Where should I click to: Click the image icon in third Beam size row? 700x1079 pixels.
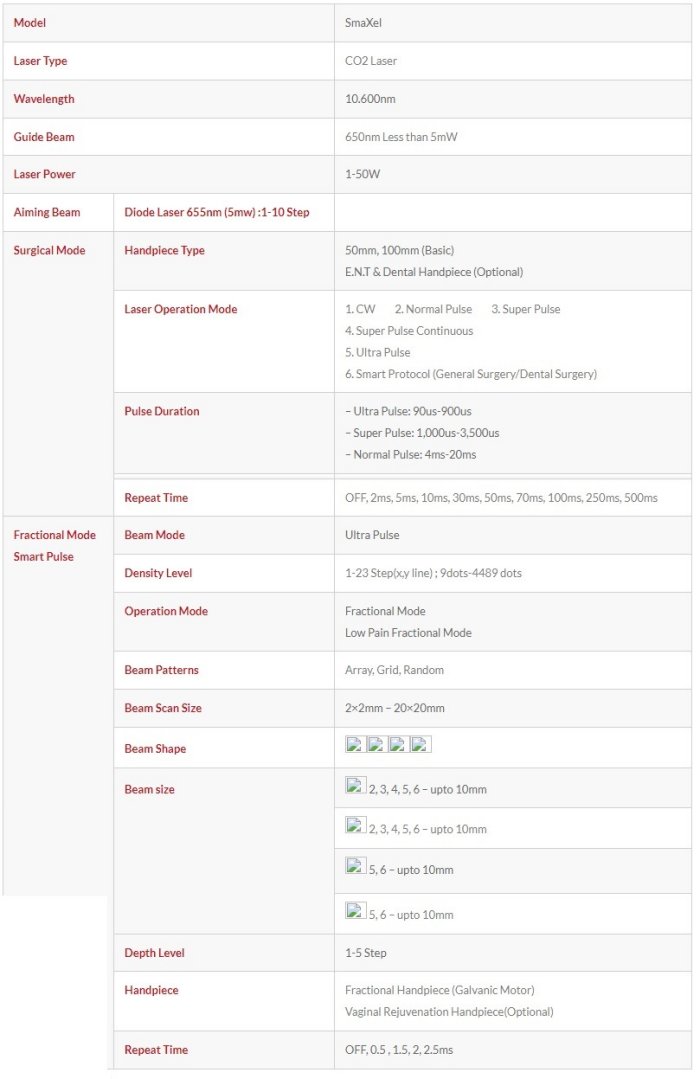click(x=355, y=866)
